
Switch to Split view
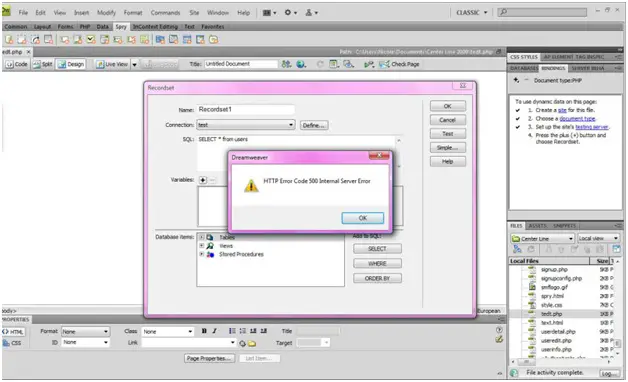(42, 64)
